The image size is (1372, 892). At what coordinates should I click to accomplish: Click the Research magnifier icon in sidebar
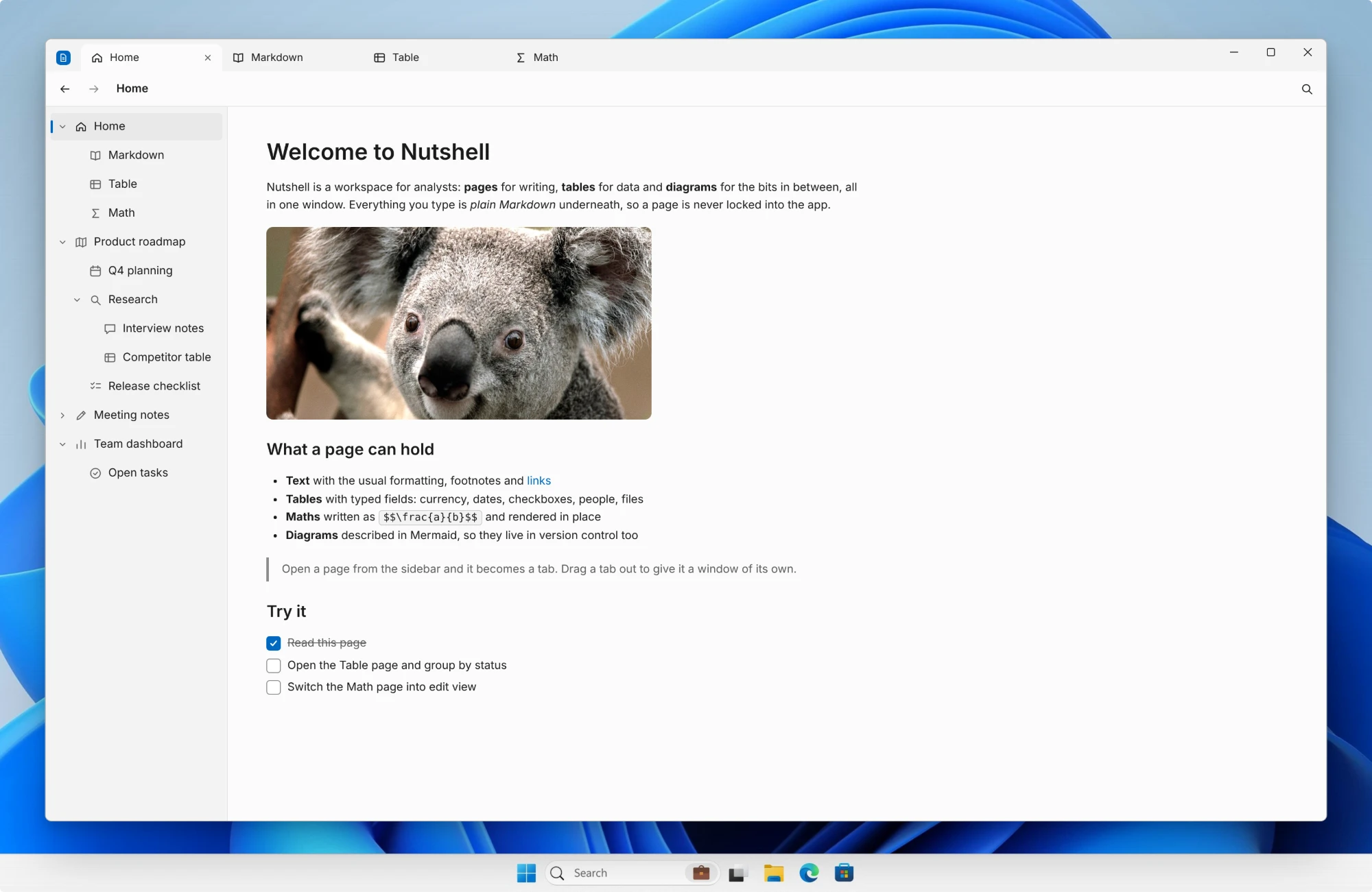(x=95, y=300)
